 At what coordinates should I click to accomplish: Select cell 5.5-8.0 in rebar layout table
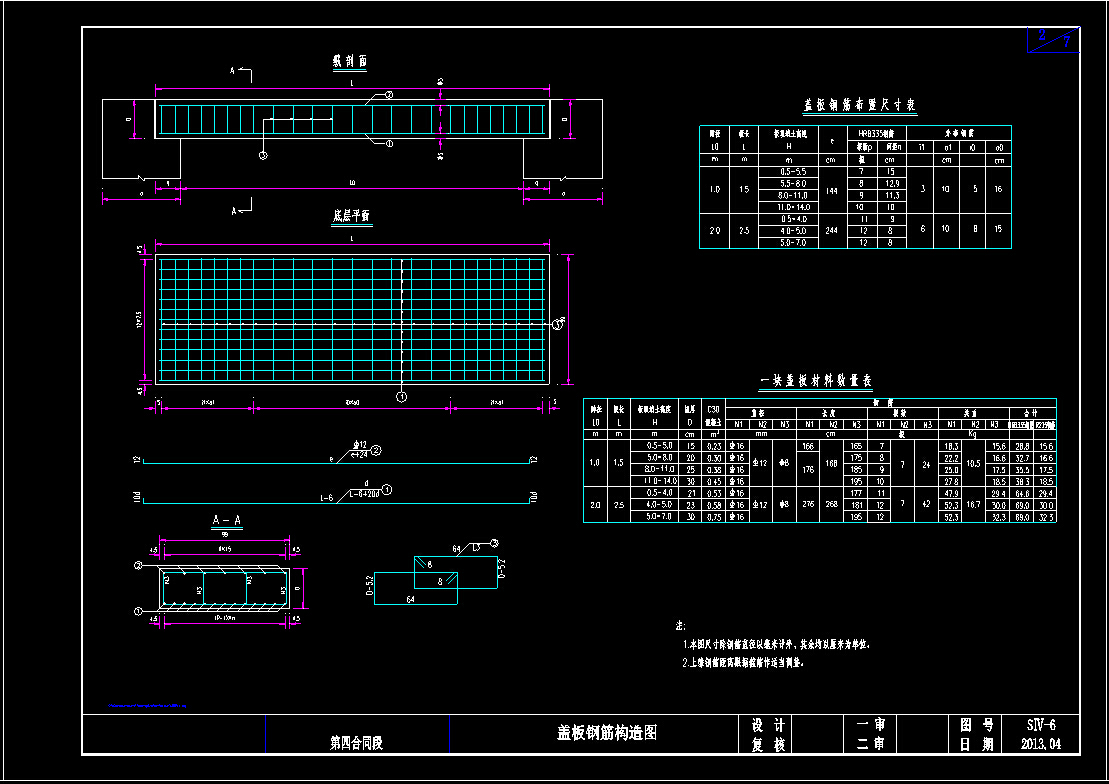(793, 183)
